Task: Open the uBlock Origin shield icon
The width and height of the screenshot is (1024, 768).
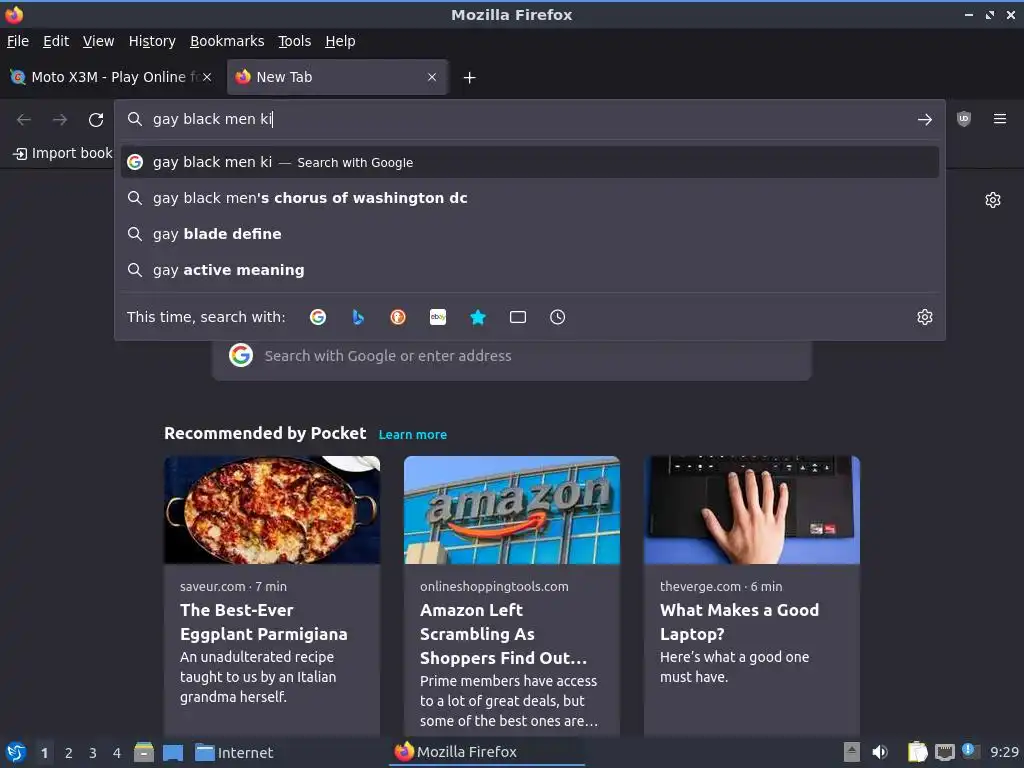Action: (963, 119)
